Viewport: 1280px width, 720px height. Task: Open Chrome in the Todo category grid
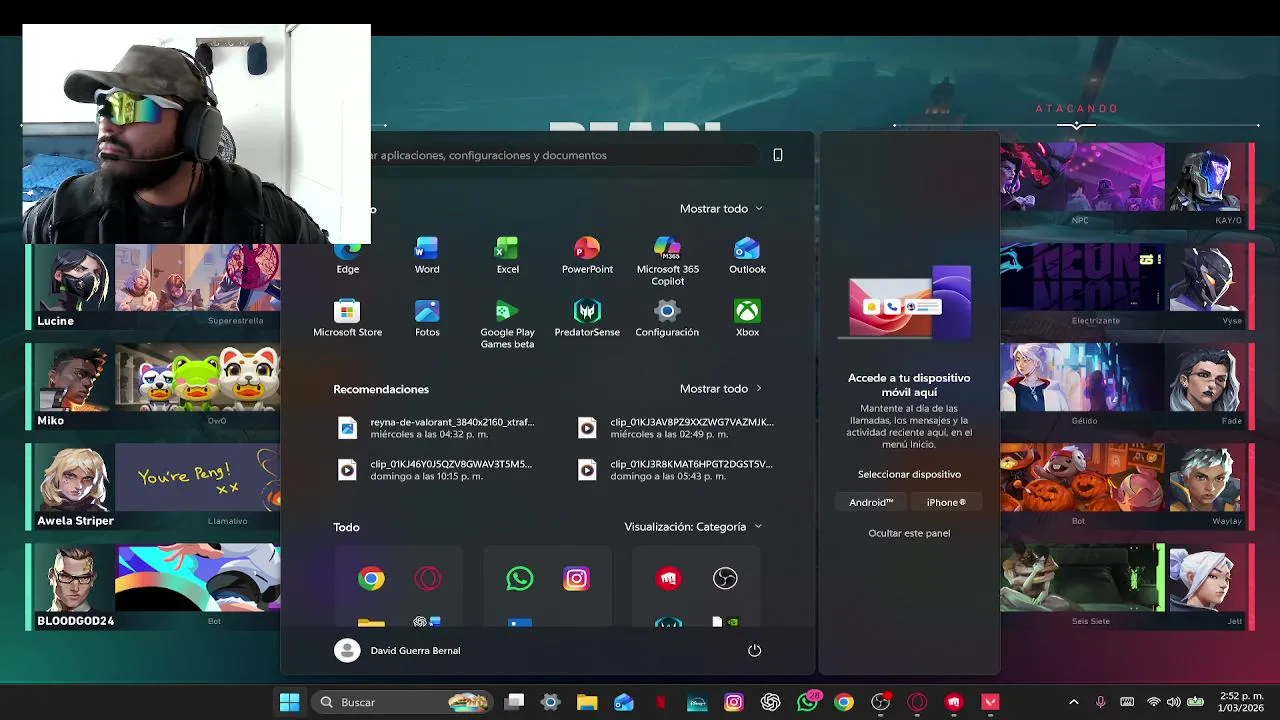pos(371,578)
